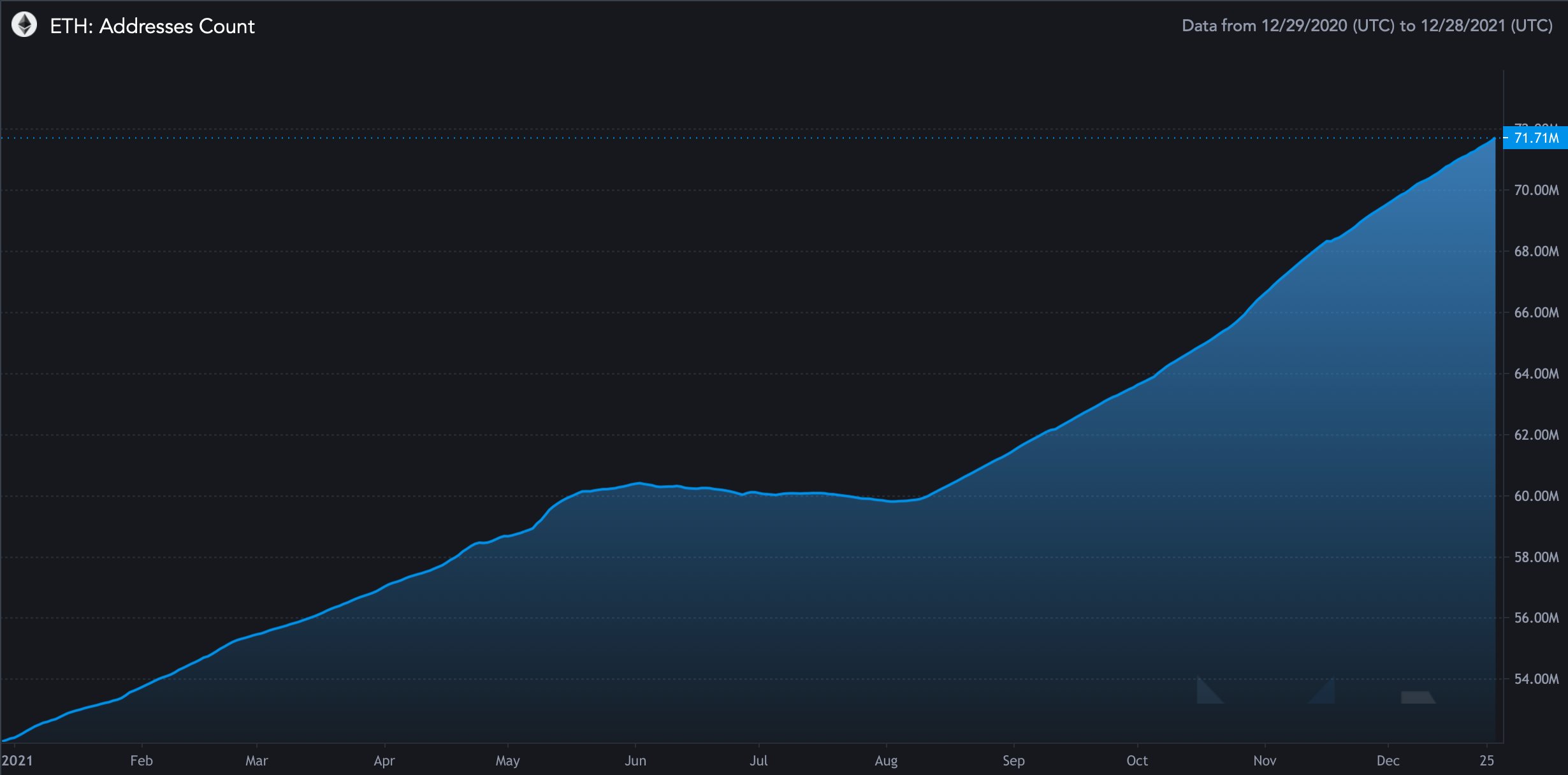This screenshot has height=775, width=1568.
Task: Click the 2021 label on time axis
Action: point(17,760)
